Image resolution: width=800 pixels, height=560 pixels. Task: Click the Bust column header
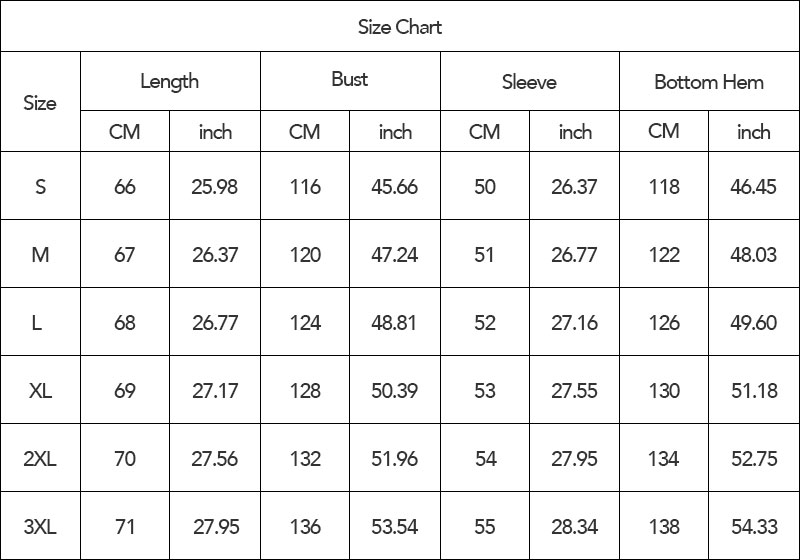(350, 80)
